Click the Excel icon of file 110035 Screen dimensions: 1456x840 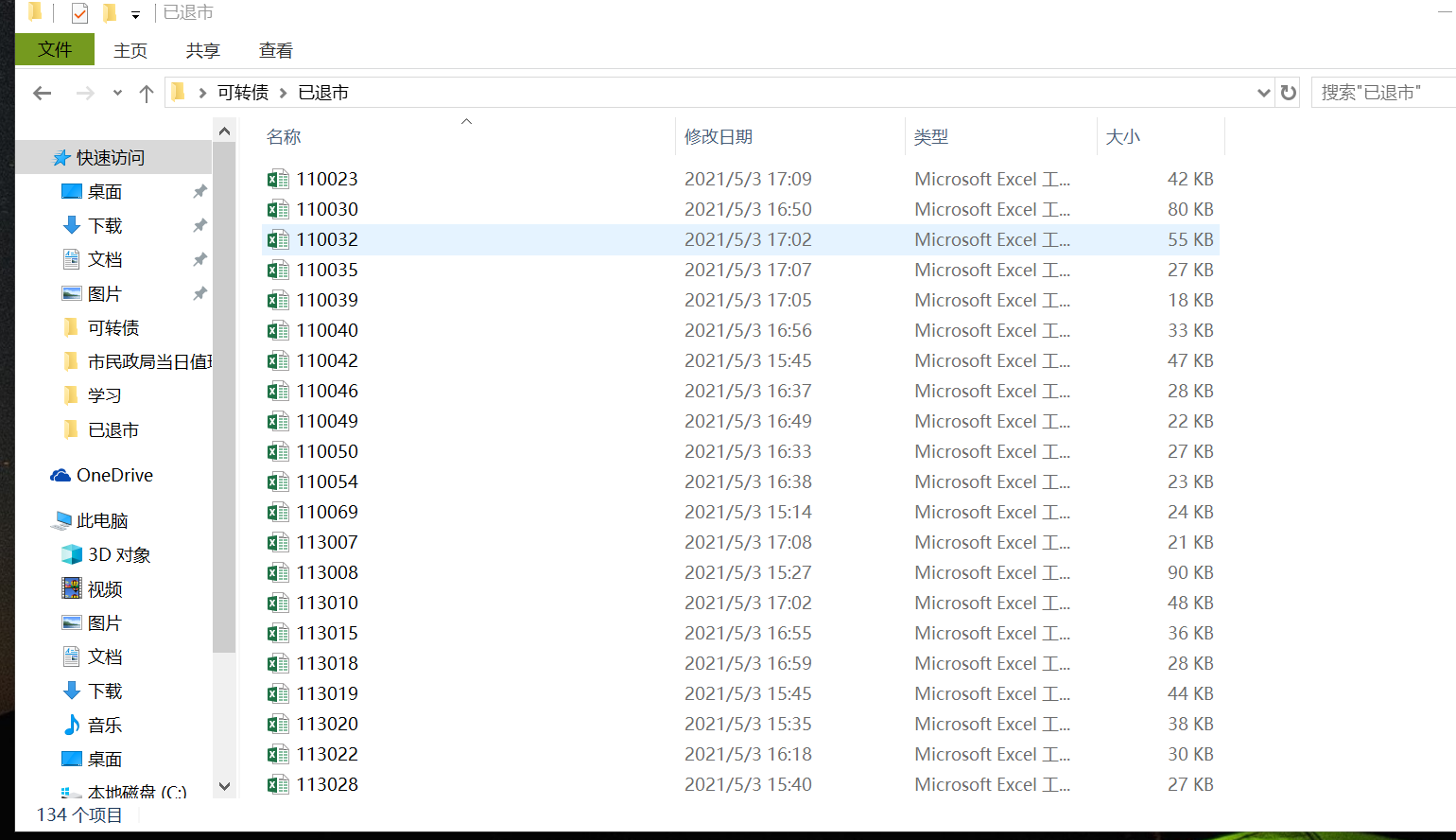click(x=278, y=270)
